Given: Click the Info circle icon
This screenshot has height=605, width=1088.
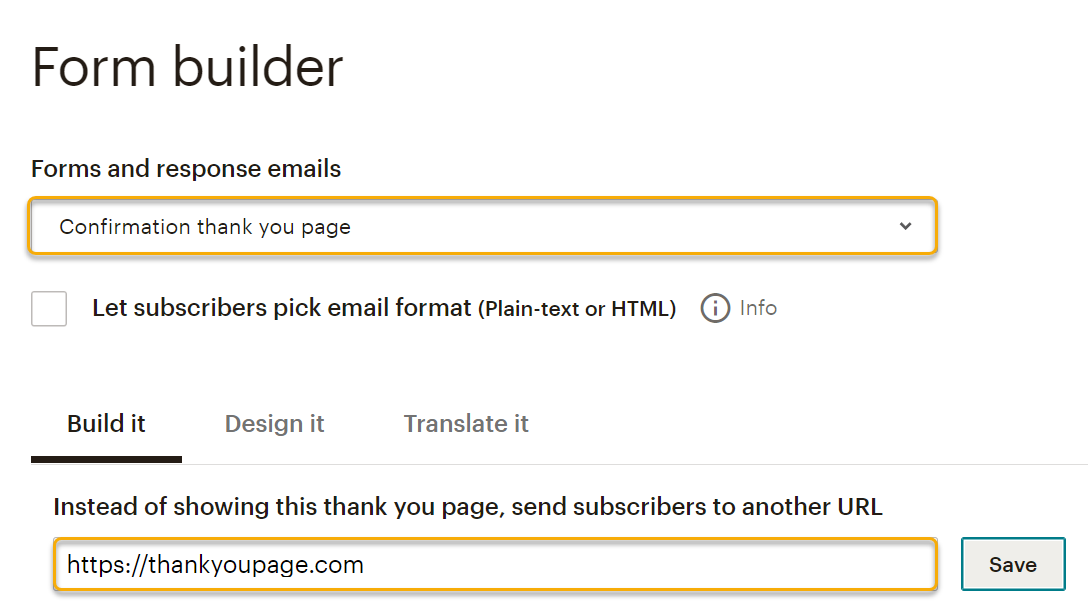Looking at the screenshot, I should [715, 309].
